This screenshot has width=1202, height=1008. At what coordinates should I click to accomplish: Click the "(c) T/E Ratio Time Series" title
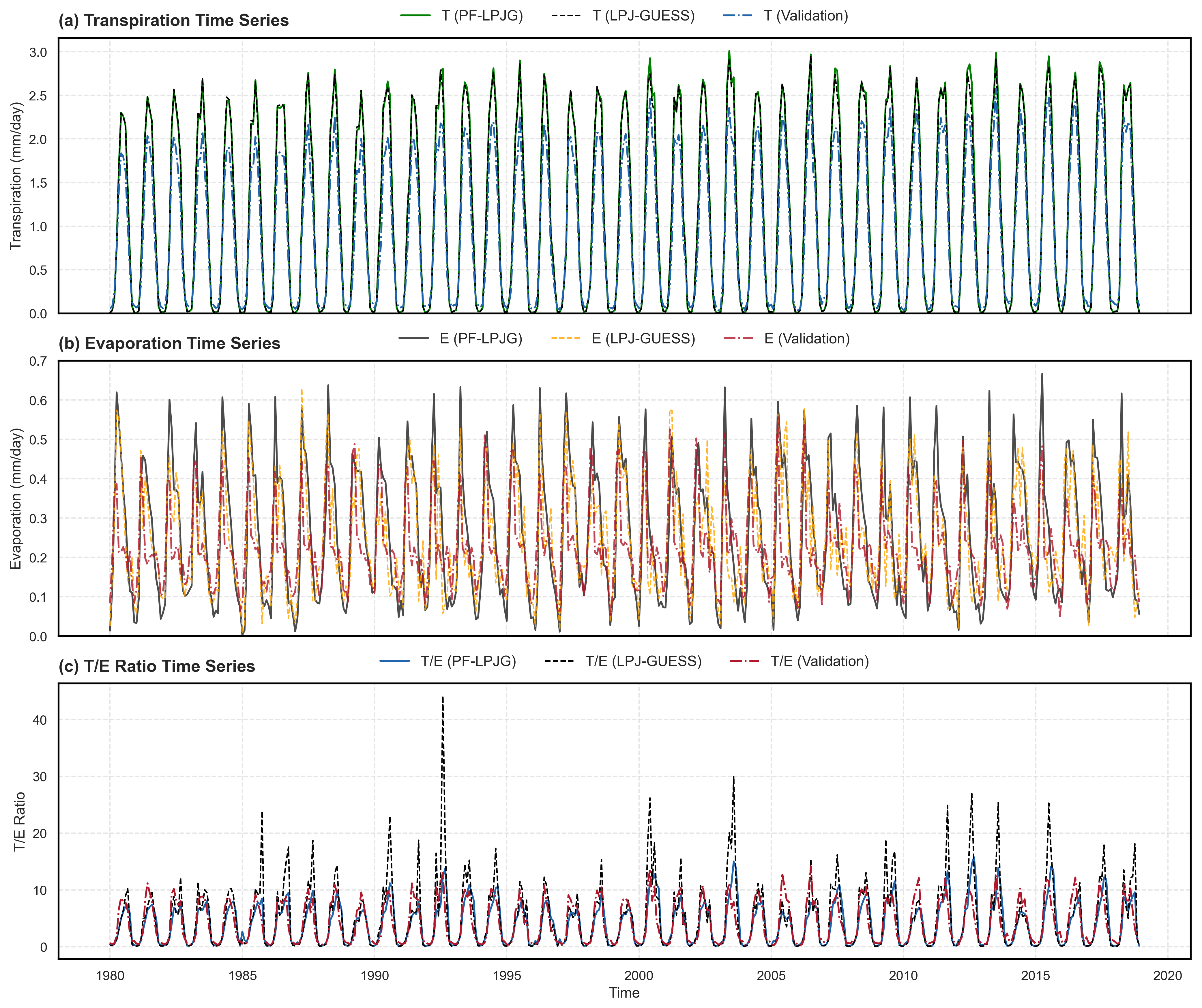click(x=157, y=666)
